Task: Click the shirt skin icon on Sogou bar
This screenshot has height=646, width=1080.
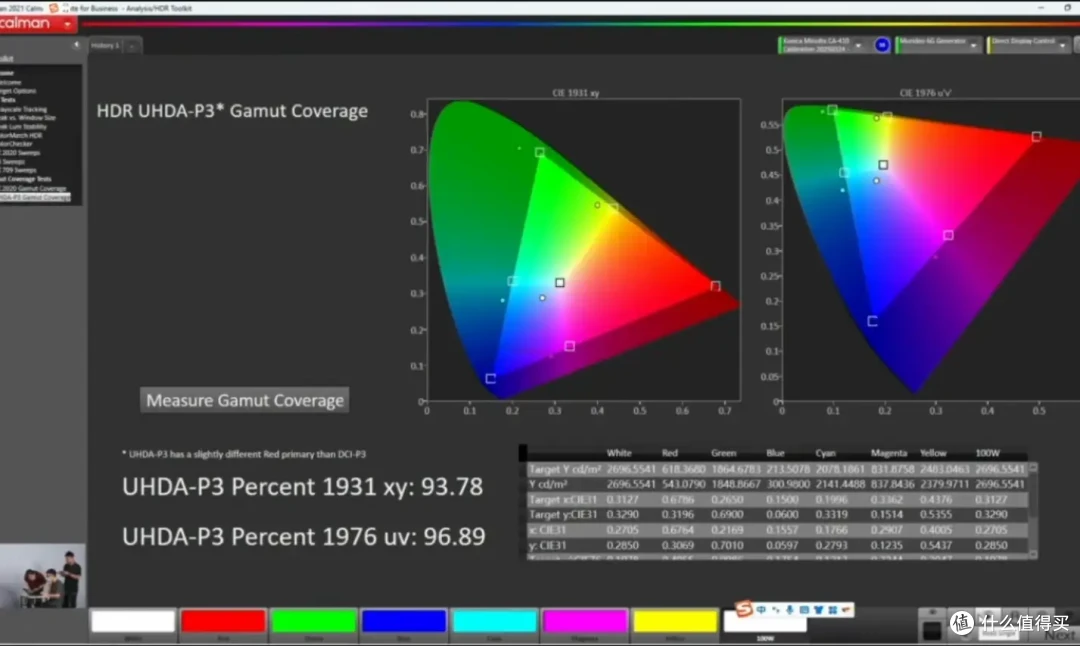Action: (818, 609)
